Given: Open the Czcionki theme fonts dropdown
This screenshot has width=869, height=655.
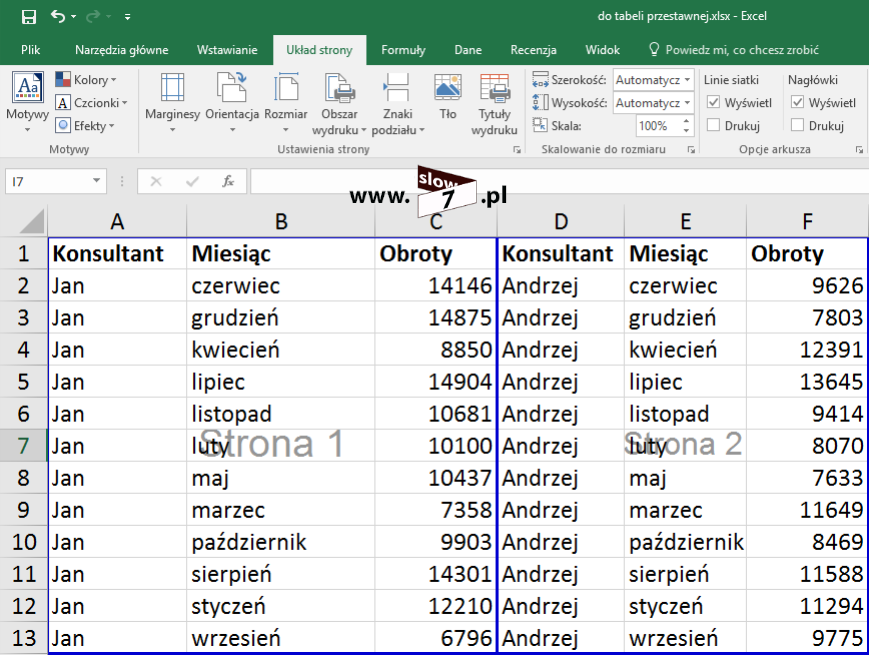Looking at the screenshot, I should [x=91, y=103].
